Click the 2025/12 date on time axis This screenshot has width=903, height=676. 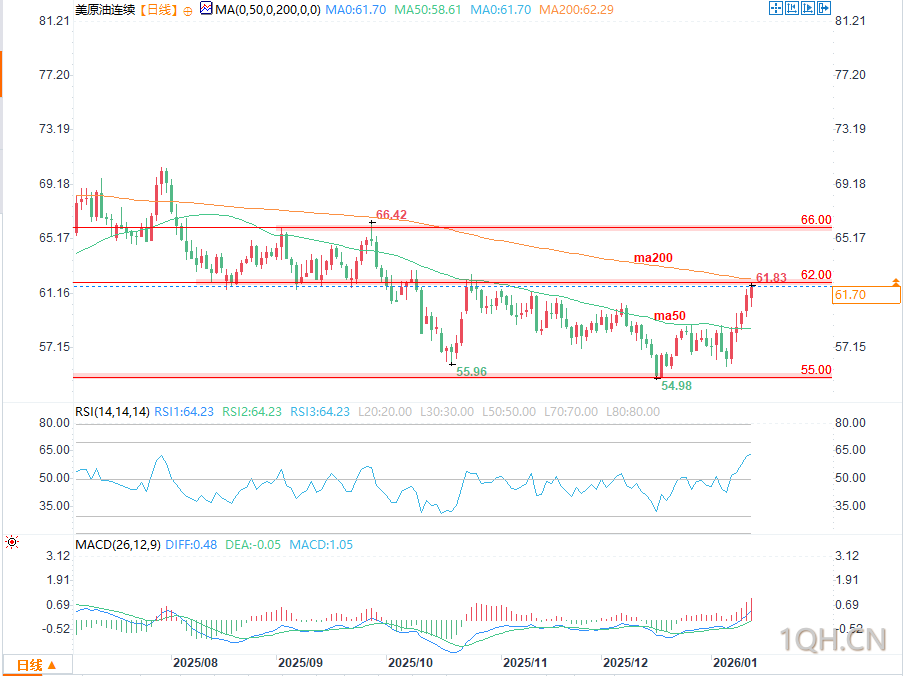(x=625, y=662)
